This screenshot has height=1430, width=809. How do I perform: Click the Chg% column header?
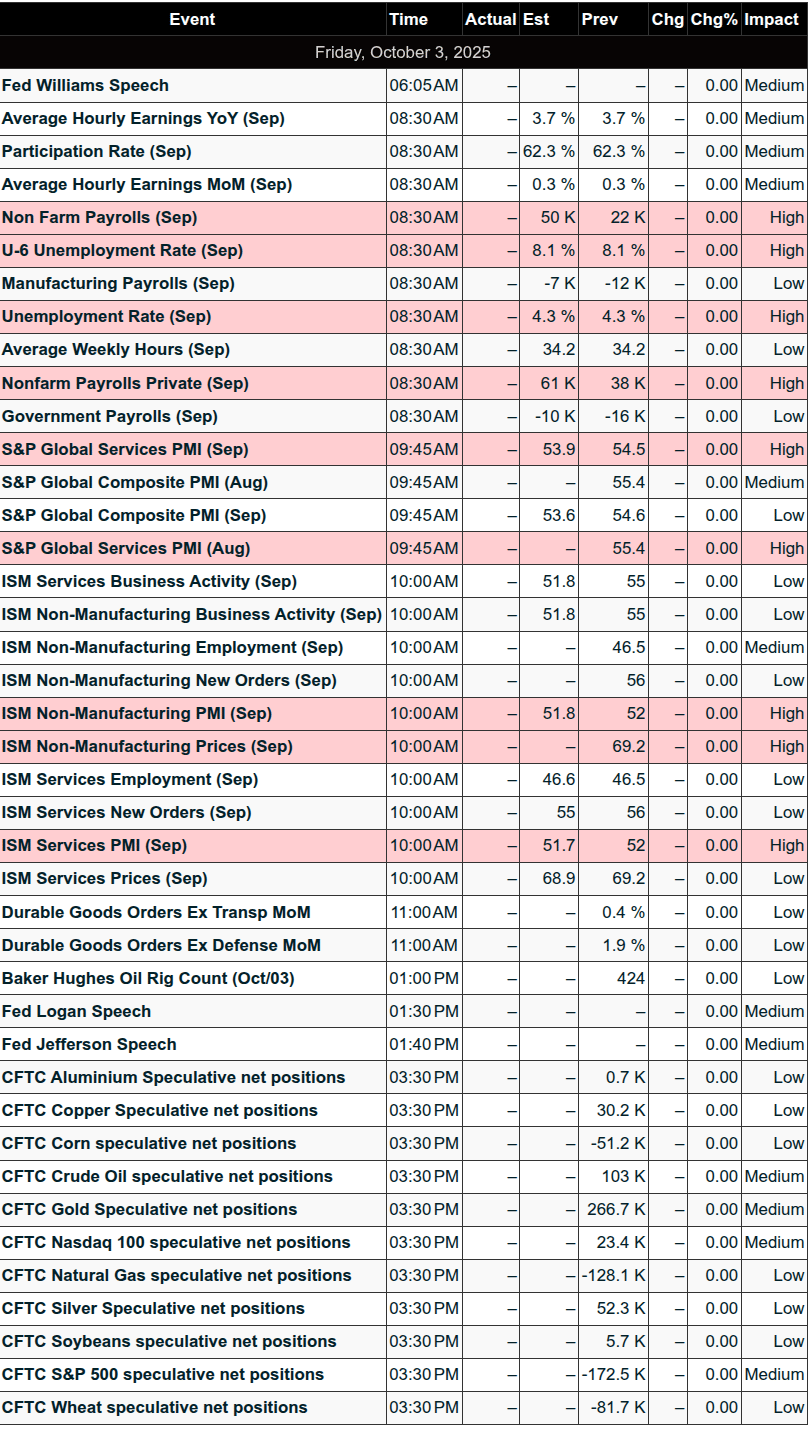(x=714, y=19)
